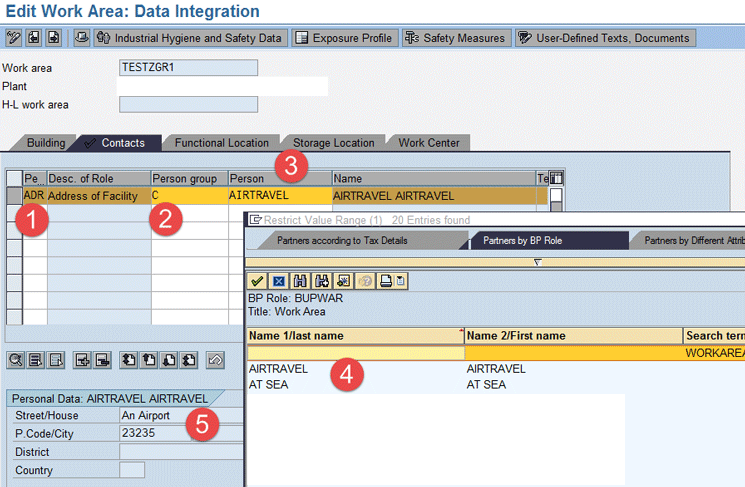Open the Partners according to Tax Details tab
Image resolution: width=745 pixels, height=487 pixels.
(x=355, y=240)
